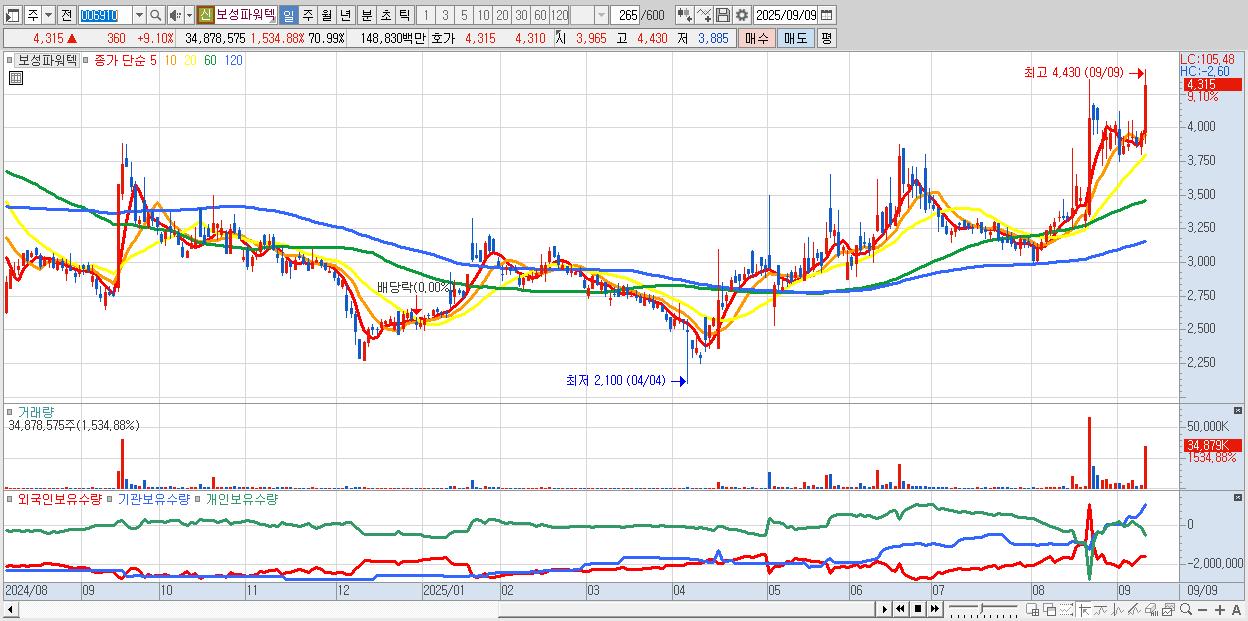This screenshot has height=621, width=1248.
Task: Click the 매도 sell button
Action: coord(795,38)
